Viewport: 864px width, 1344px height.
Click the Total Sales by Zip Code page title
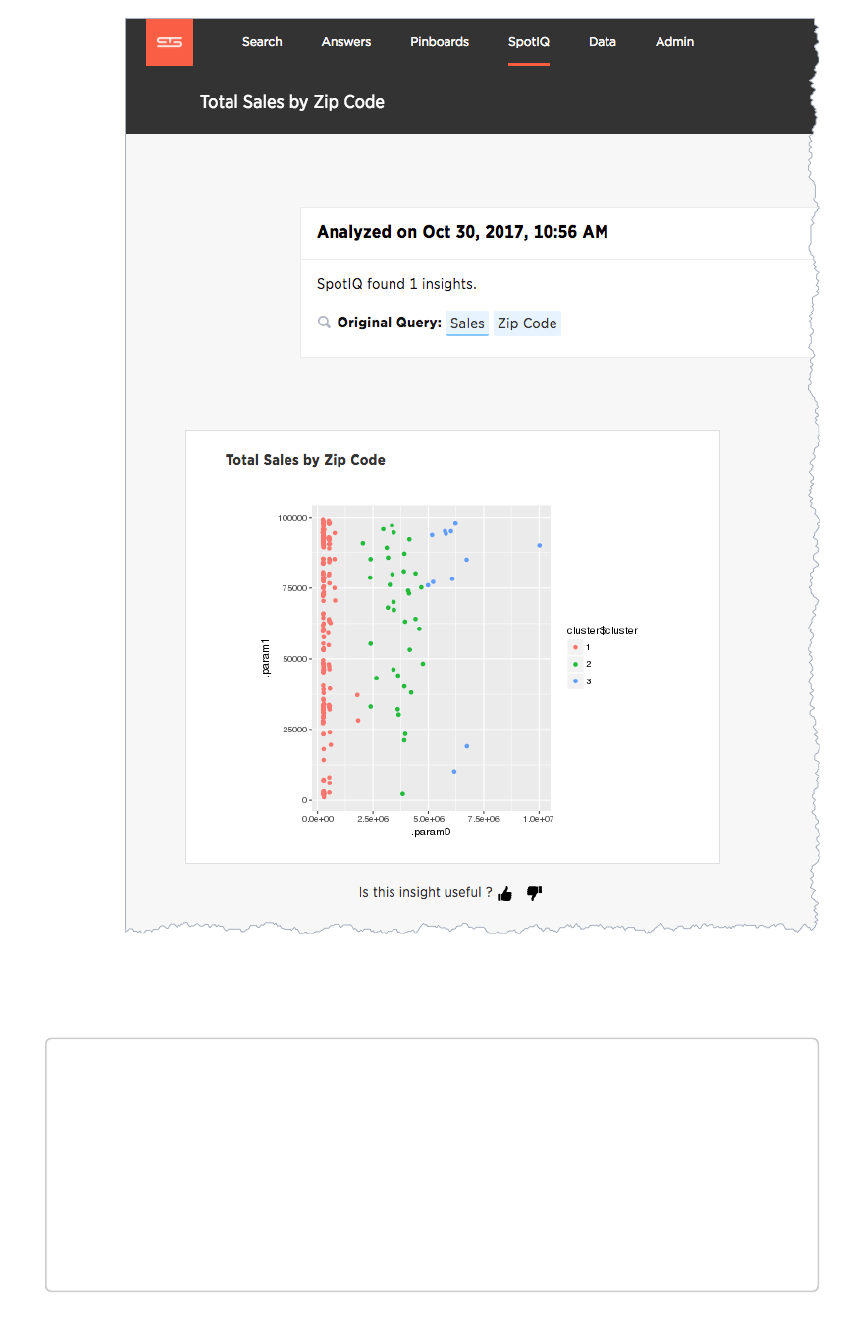tap(292, 102)
